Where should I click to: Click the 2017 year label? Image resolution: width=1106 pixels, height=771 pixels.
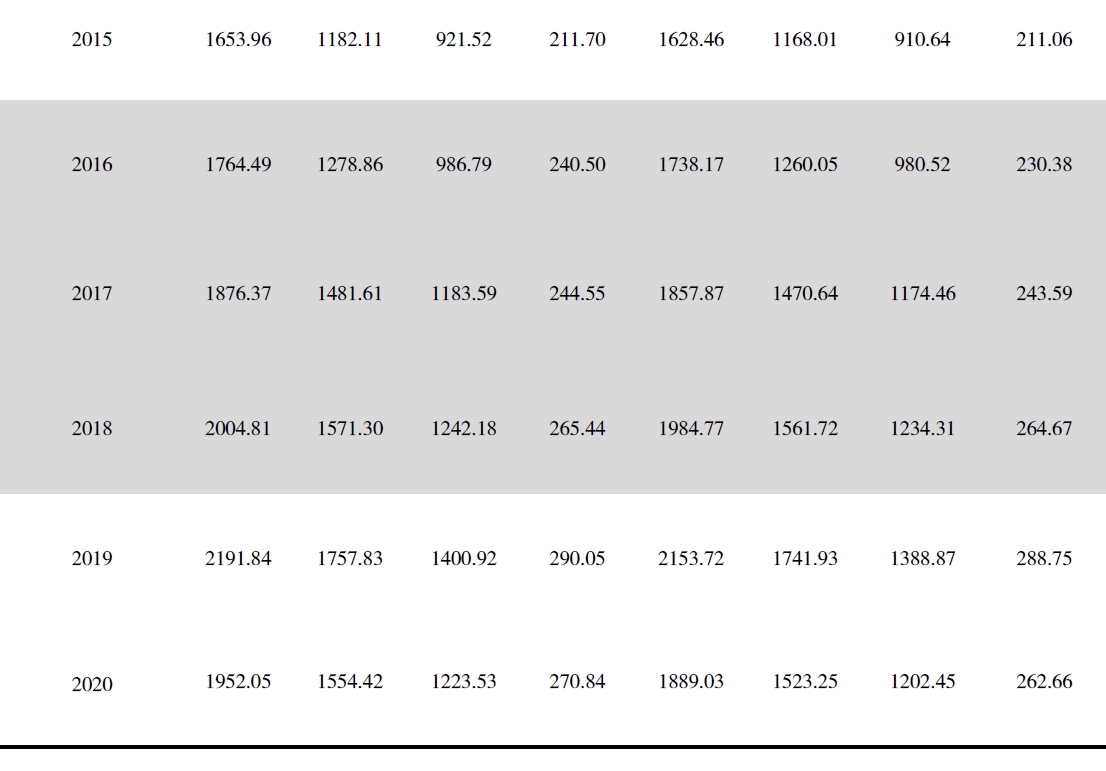tap(92, 295)
